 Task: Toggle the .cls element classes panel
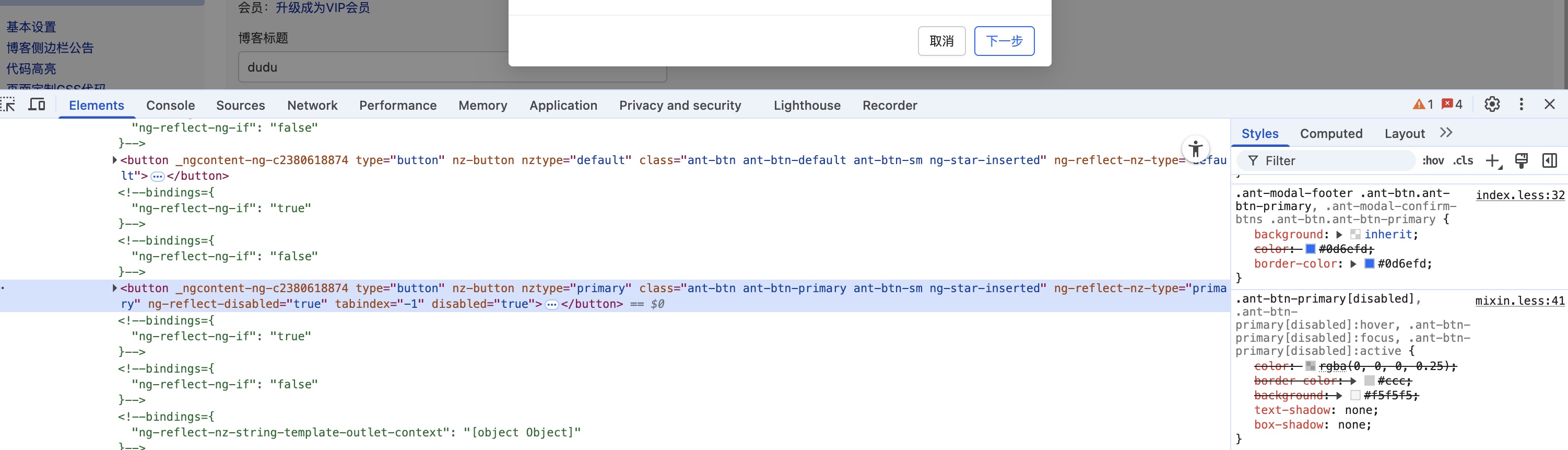tap(1463, 161)
